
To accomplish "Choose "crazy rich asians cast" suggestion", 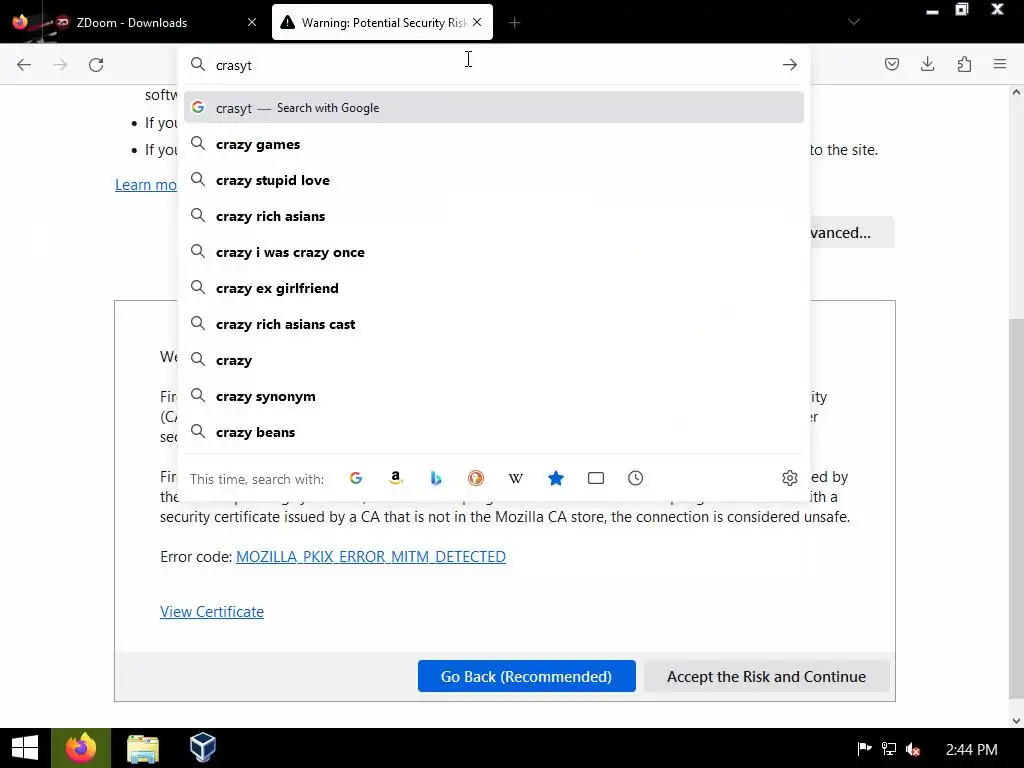I will [494, 324].
